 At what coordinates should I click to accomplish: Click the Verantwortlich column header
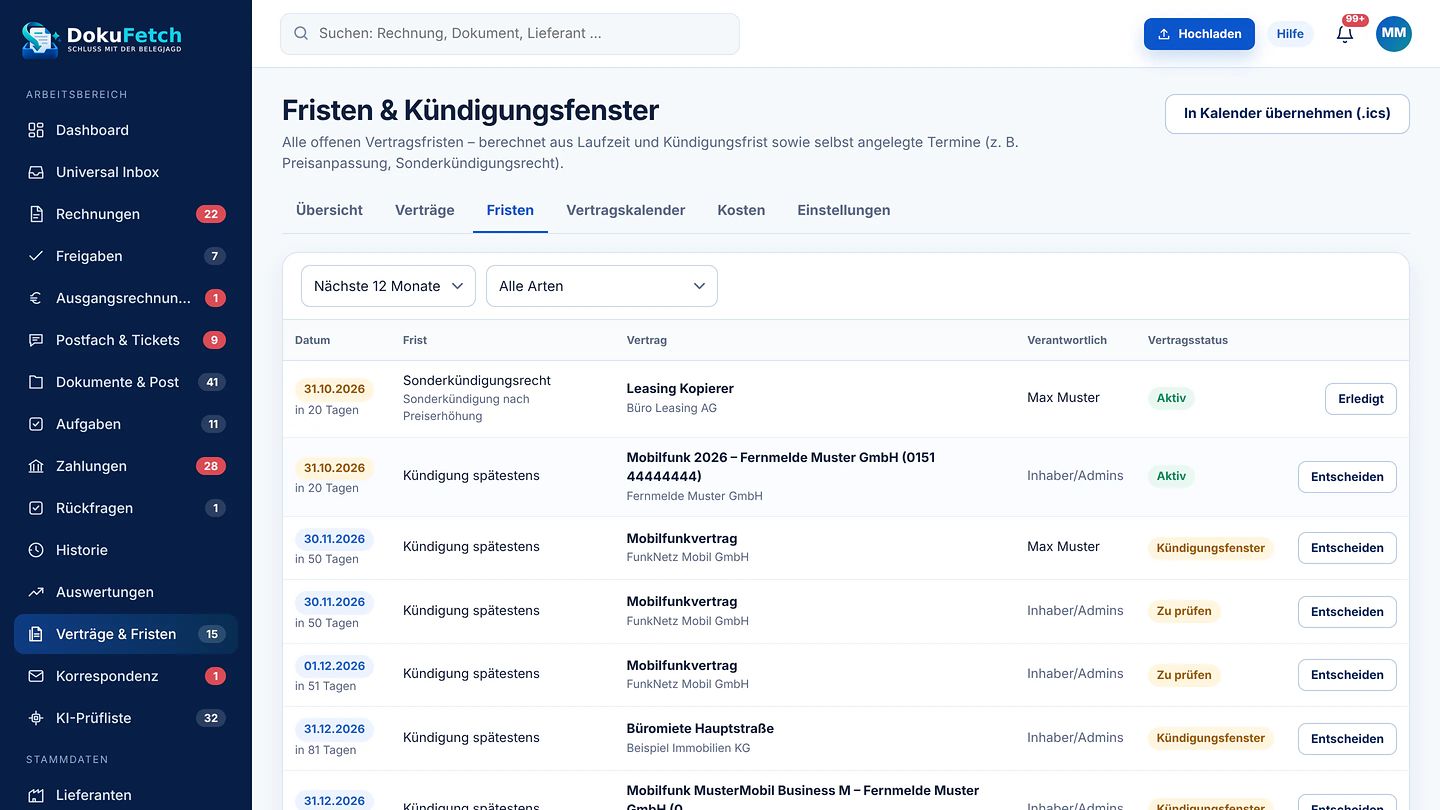point(1067,340)
